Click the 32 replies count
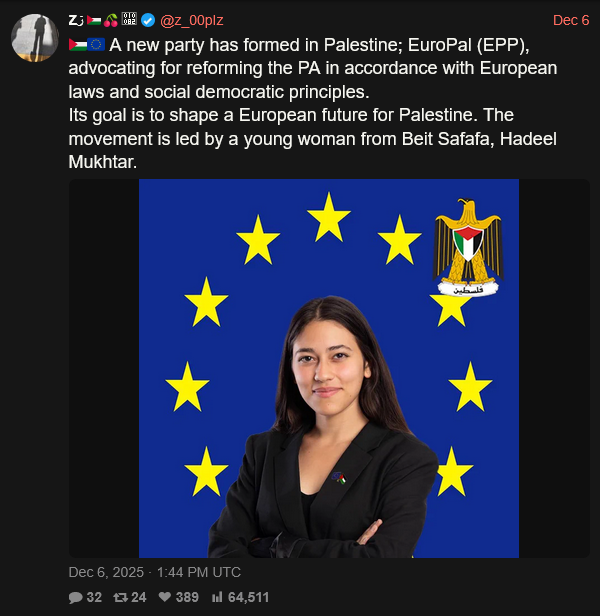The image size is (600, 616). tap(94, 597)
